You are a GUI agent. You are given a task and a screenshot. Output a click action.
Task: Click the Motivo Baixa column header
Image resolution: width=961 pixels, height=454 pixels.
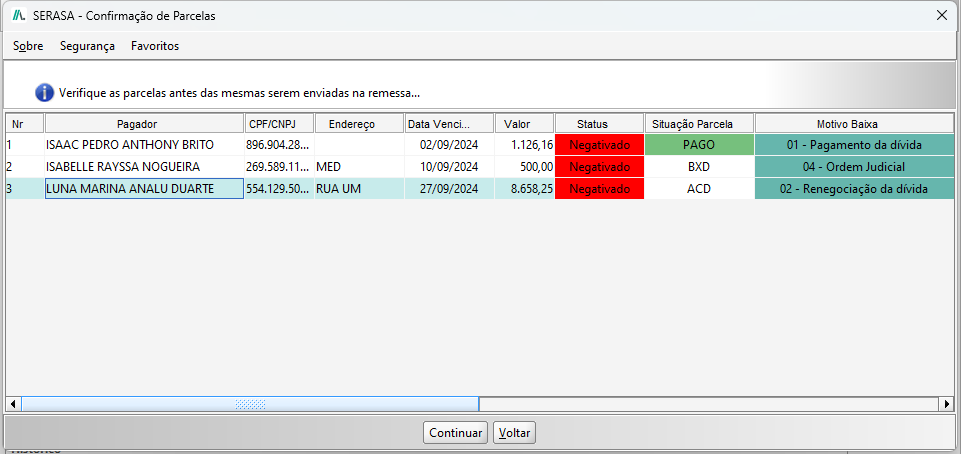[x=854, y=124]
